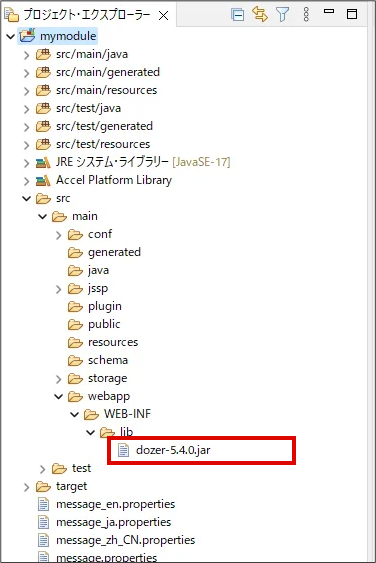Click the src/main/generated package folder icon
The width and height of the screenshot is (376, 563).
tap(43, 72)
